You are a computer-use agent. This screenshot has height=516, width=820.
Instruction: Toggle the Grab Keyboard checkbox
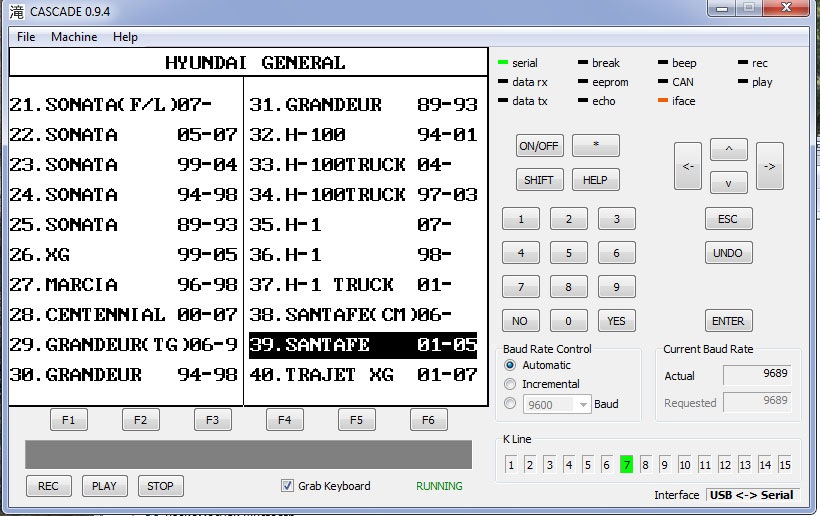click(287, 486)
